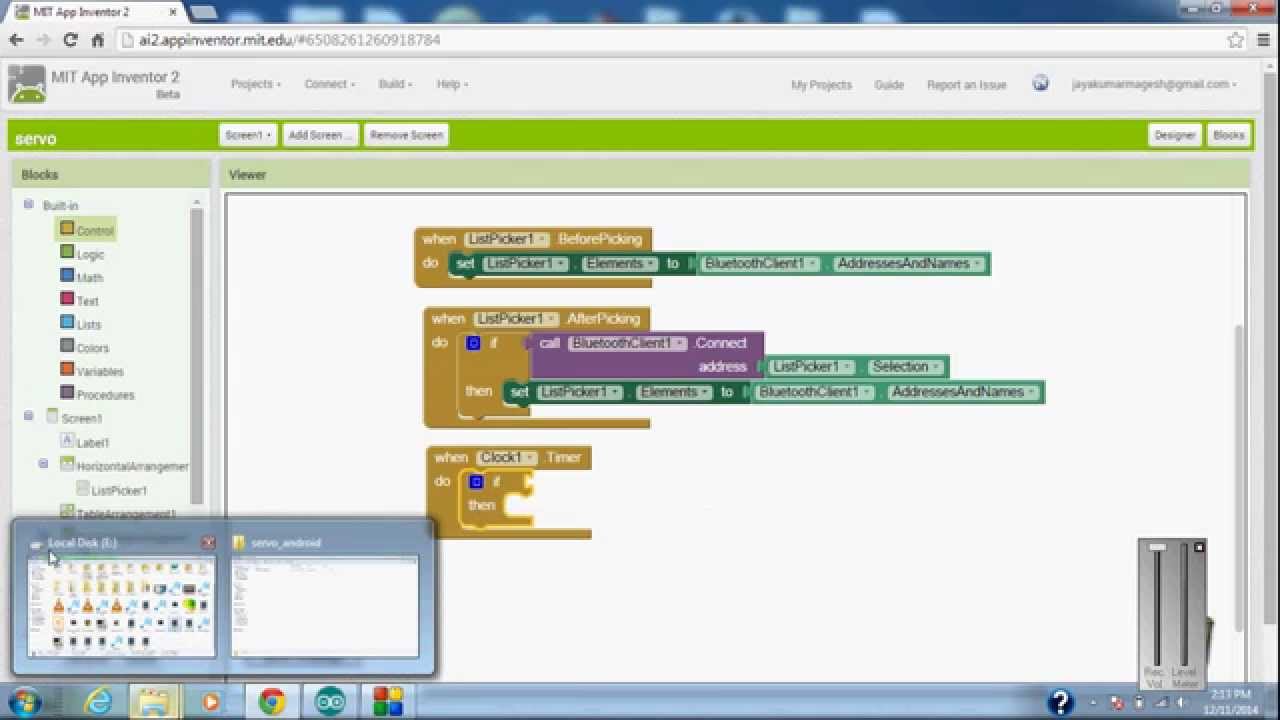The width and height of the screenshot is (1280, 720).
Task: Click the help question mark in taskbar
Action: (x=1060, y=702)
